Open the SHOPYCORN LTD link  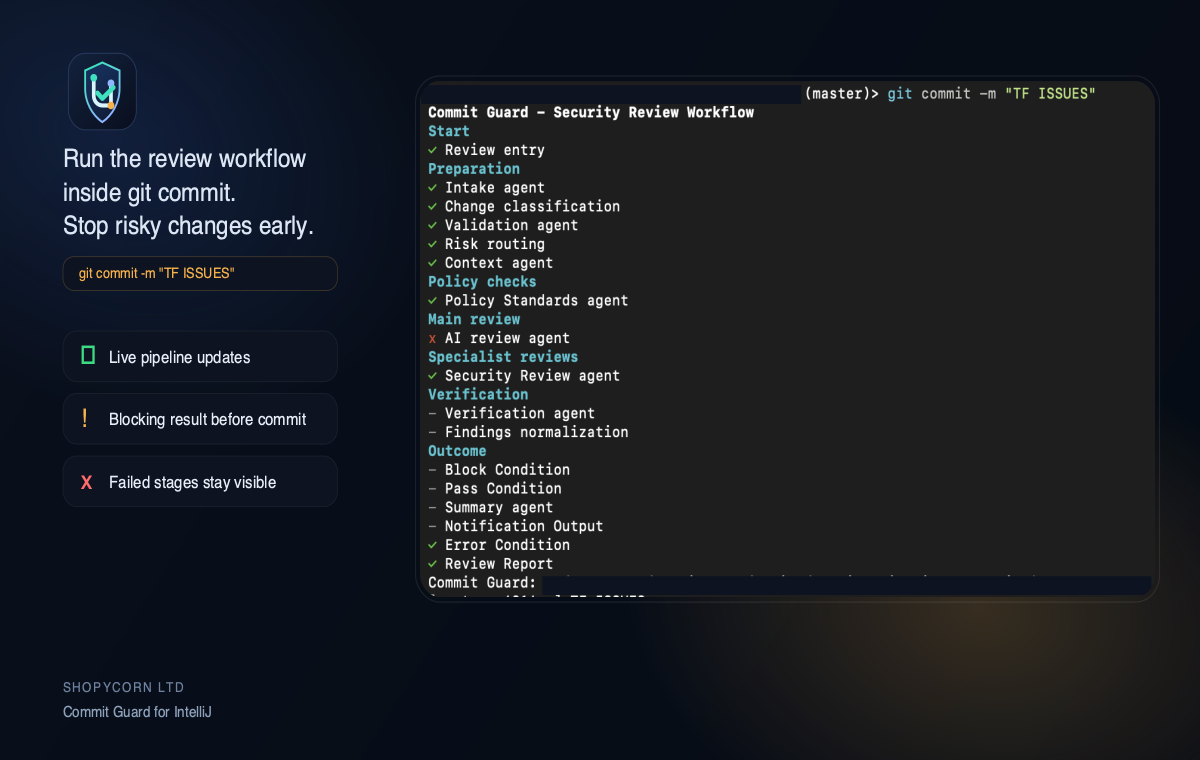click(x=123, y=687)
